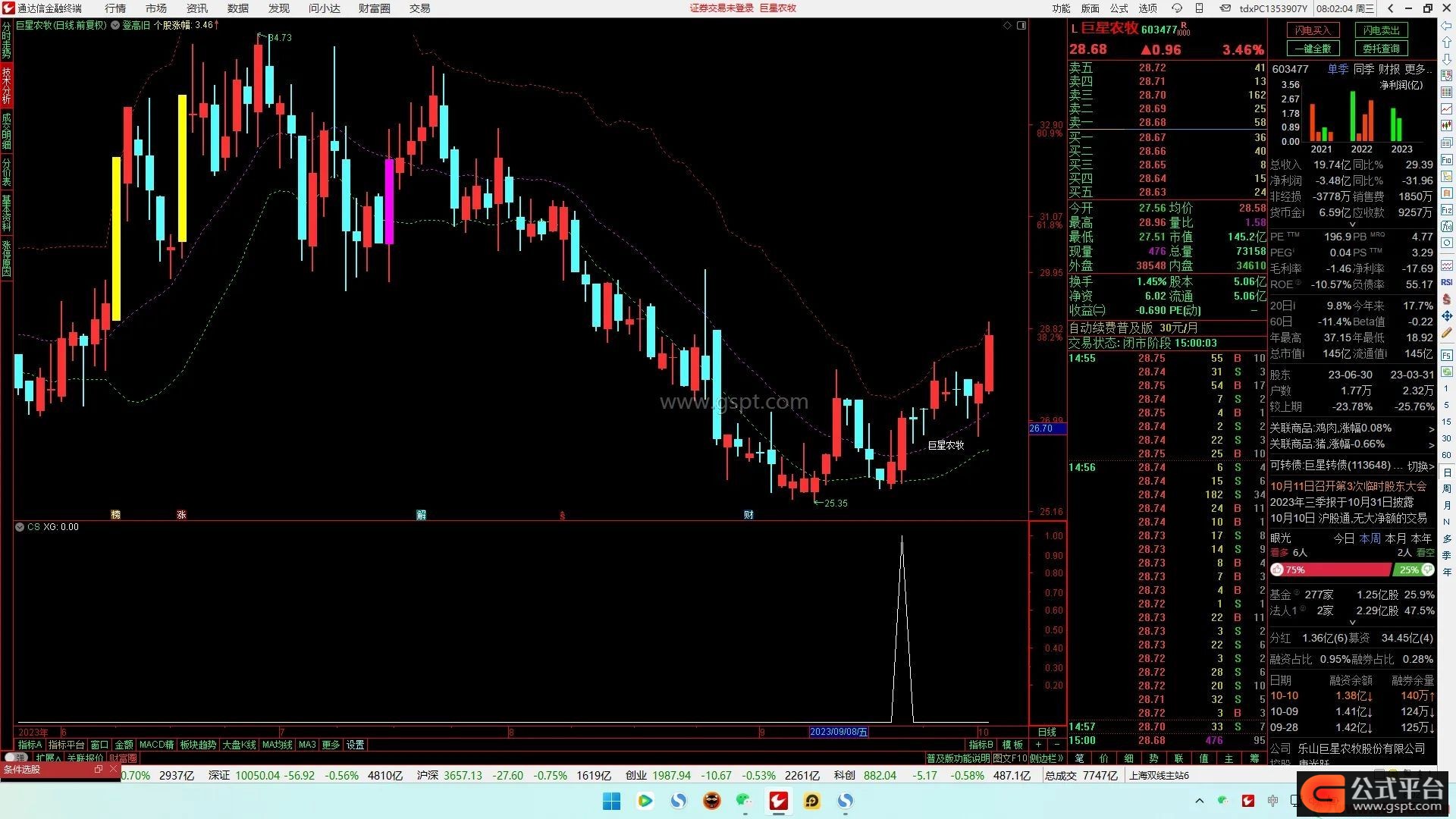Screen dimensions: 1456x819
Task: Toggle the indicator circle before CS XG
Action: click(x=20, y=527)
